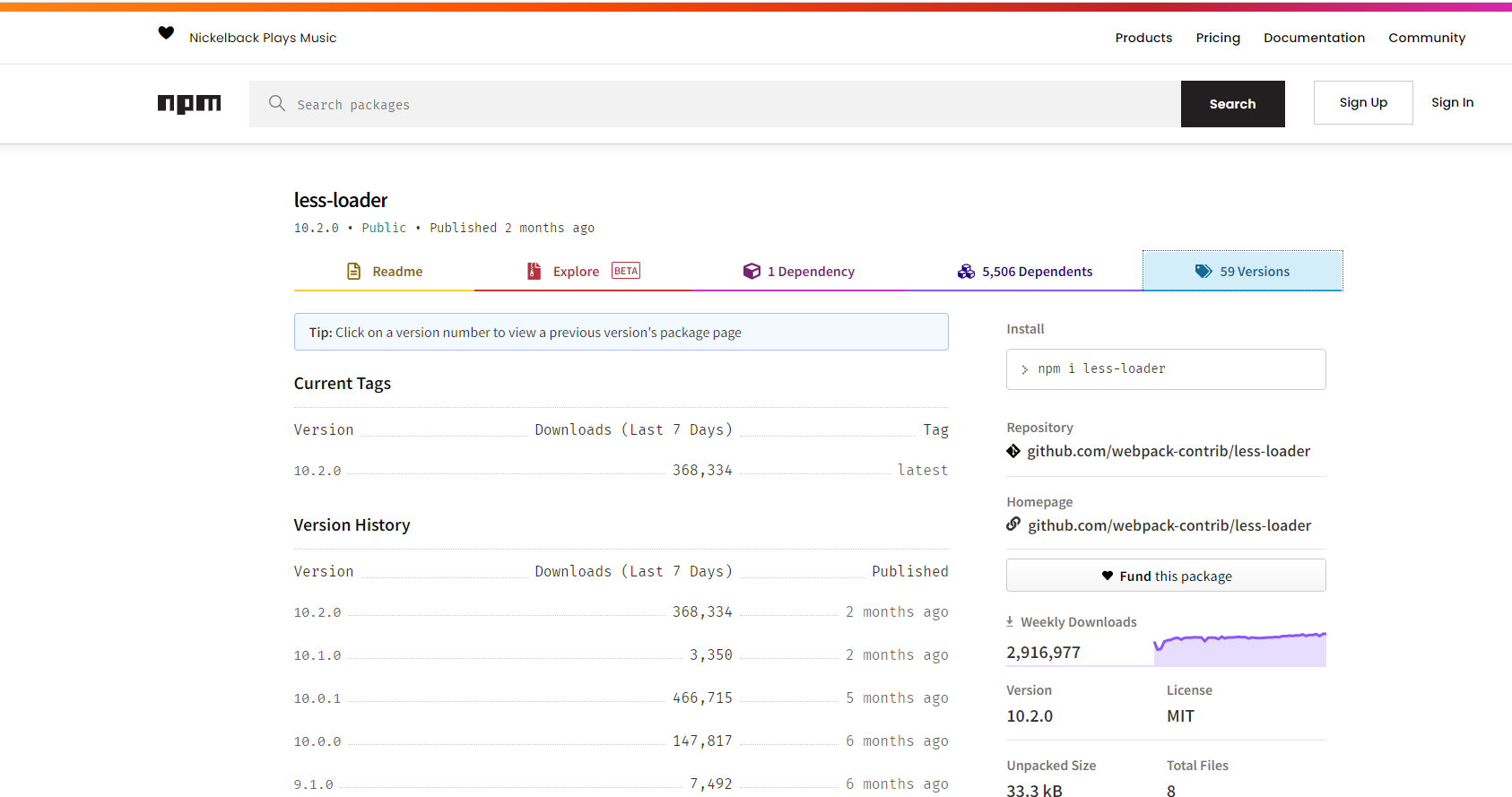Switch to the Explore BETA tab
The height and width of the screenshot is (797, 1512).
(x=583, y=271)
